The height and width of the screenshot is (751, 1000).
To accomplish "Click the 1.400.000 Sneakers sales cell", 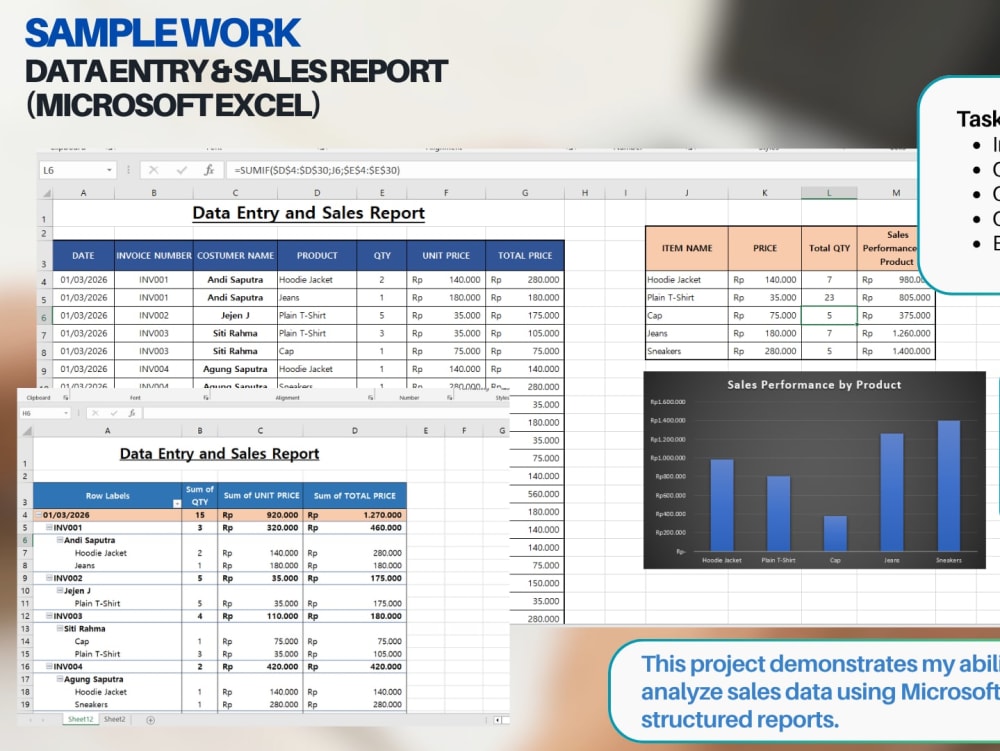I will coord(896,351).
